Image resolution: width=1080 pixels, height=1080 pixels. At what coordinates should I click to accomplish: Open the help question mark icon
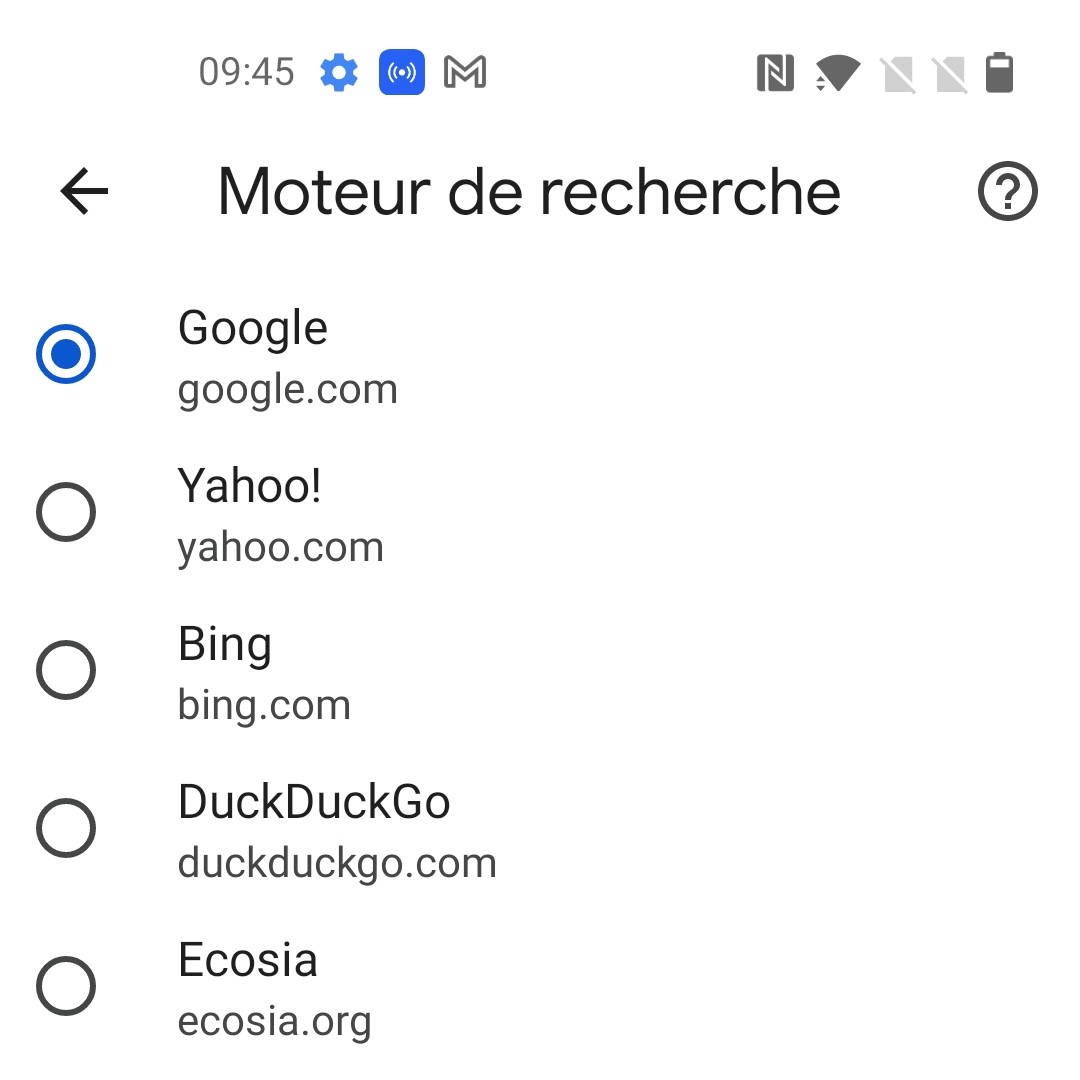coord(1007,191)
